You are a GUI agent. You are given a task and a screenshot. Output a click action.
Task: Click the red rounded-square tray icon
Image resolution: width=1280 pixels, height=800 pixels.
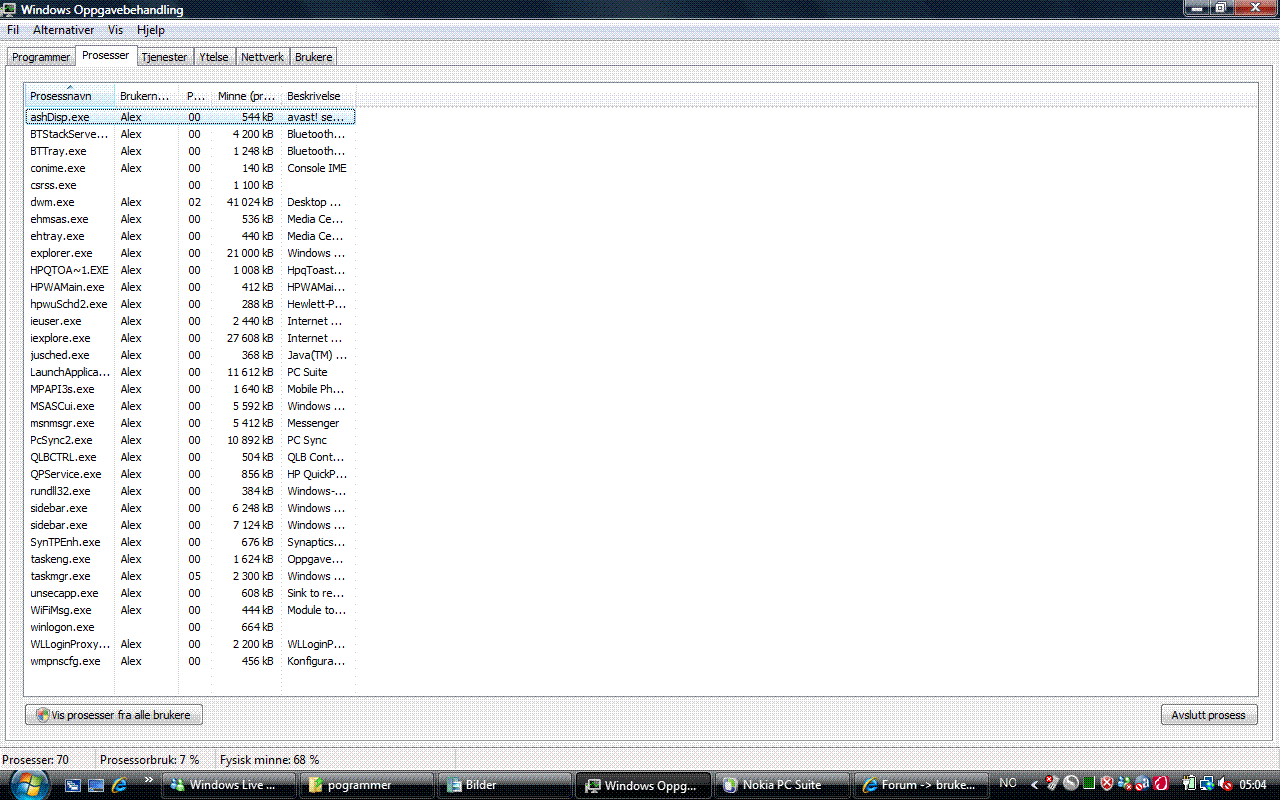(1161, 784)
